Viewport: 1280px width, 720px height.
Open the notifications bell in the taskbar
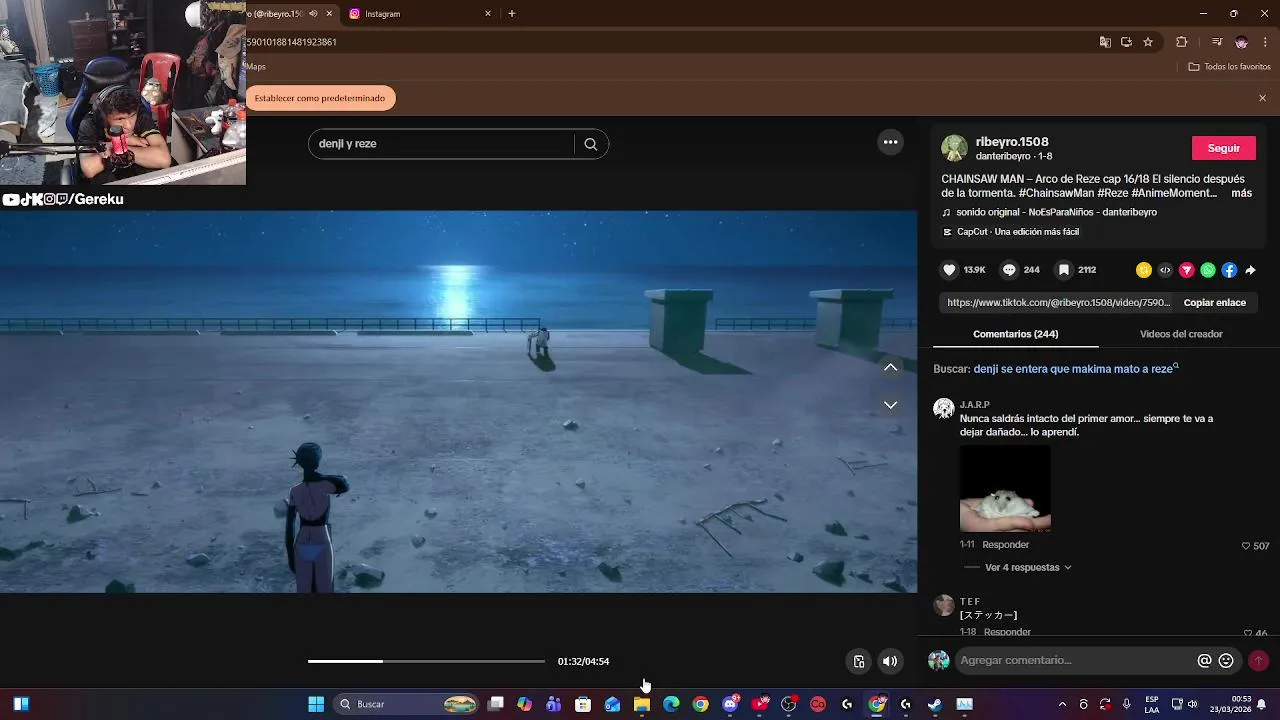[x=1262, y=704]
